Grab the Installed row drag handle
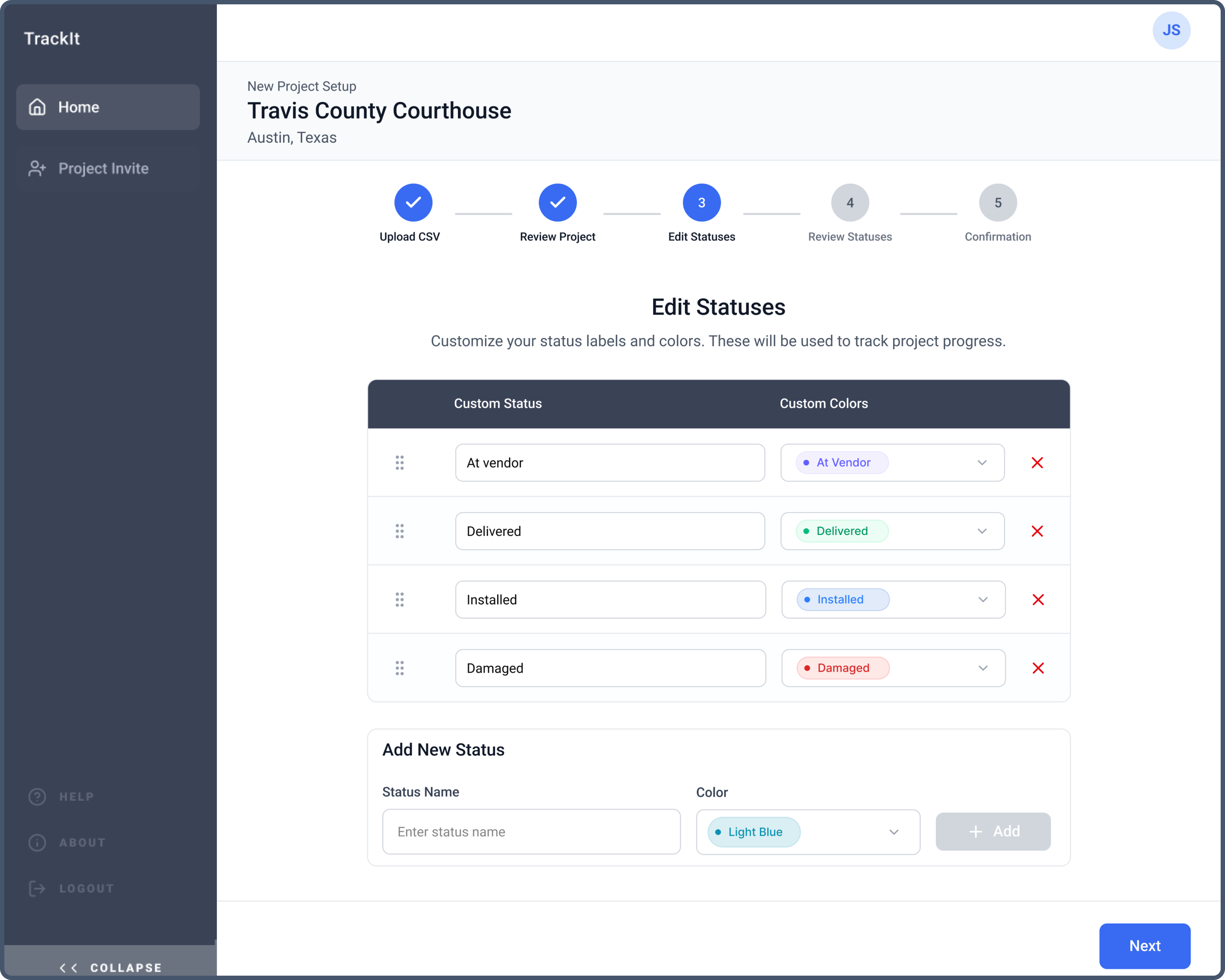This screenshot has height=980, width=1225. (400, 600)
